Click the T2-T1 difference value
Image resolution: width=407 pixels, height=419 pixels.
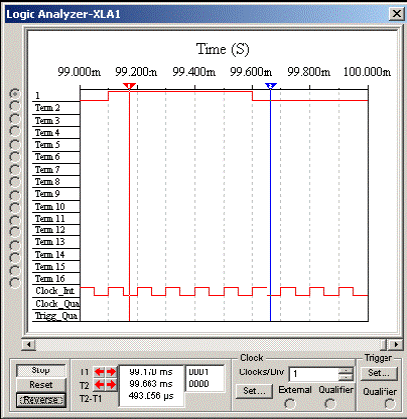click(151, 396)
